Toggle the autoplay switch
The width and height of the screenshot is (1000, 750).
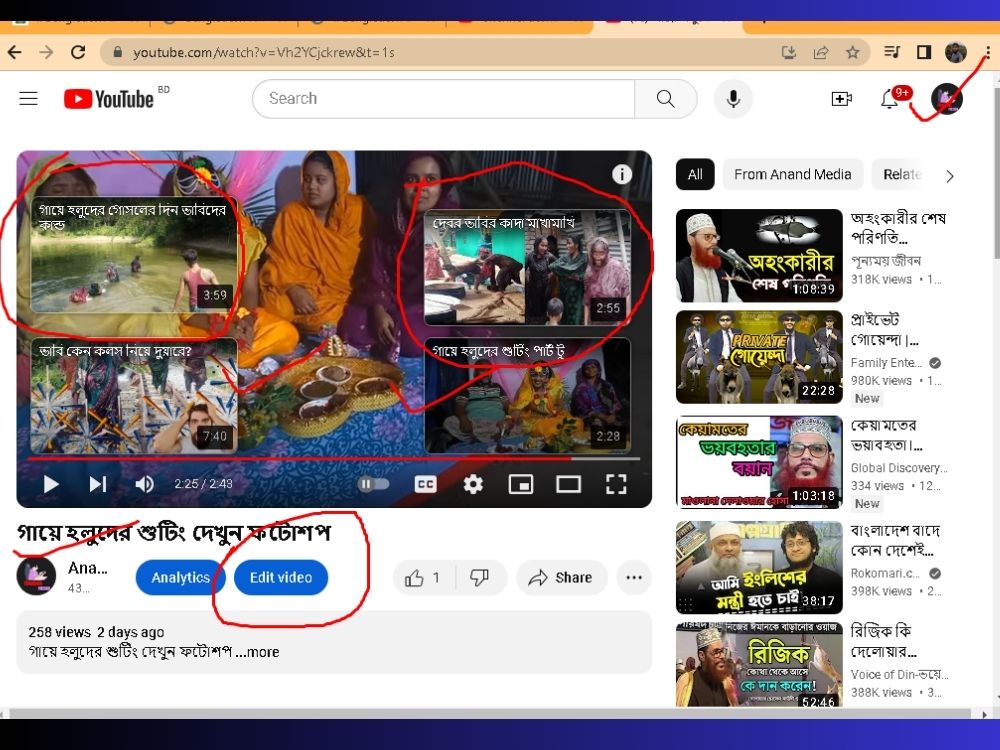[374, 484]
